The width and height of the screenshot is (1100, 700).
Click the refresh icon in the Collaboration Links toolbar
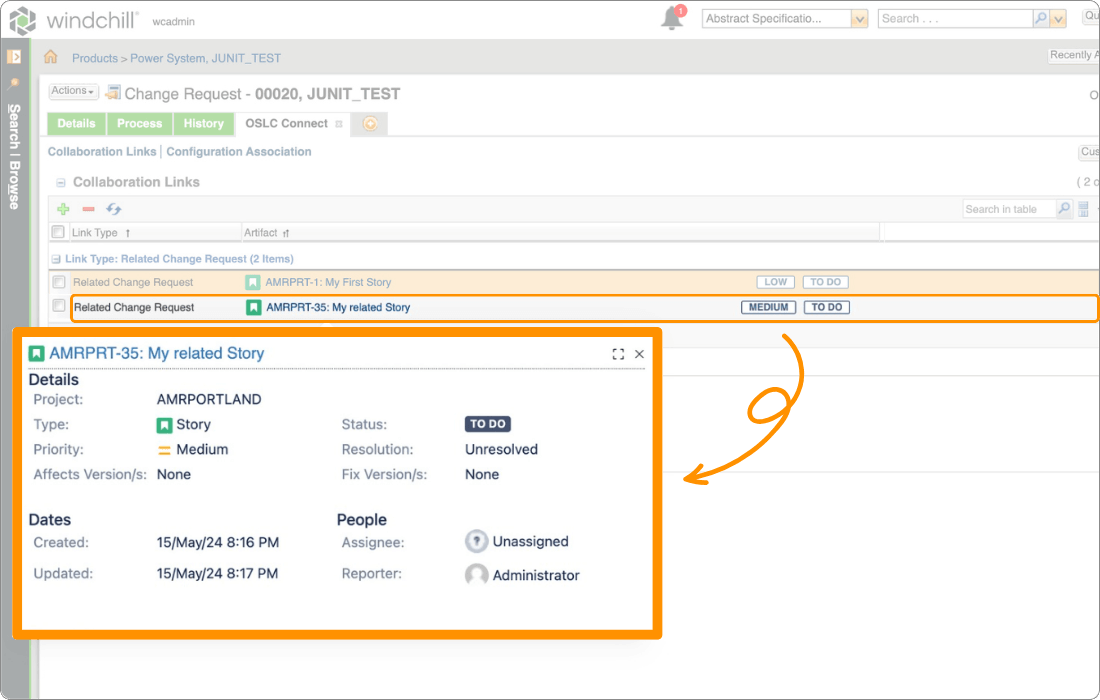point(112,208)
